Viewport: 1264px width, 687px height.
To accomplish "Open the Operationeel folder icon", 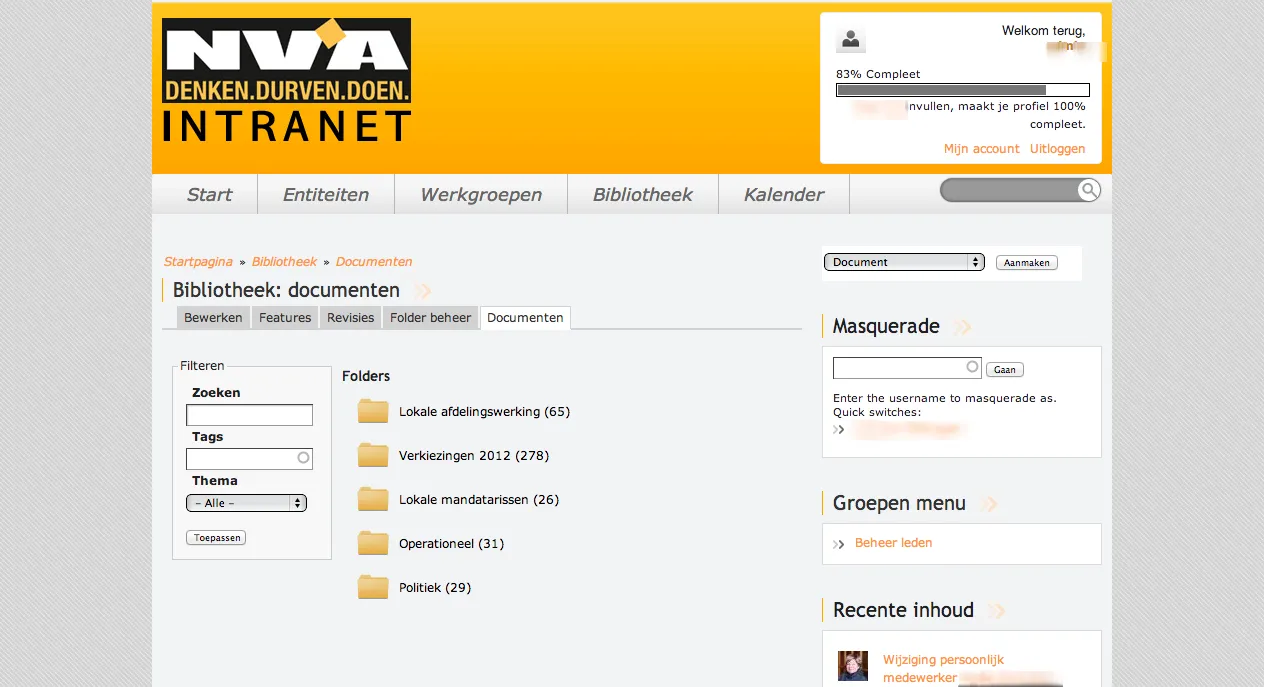I will pyautogui.click(x=373, y=543).
